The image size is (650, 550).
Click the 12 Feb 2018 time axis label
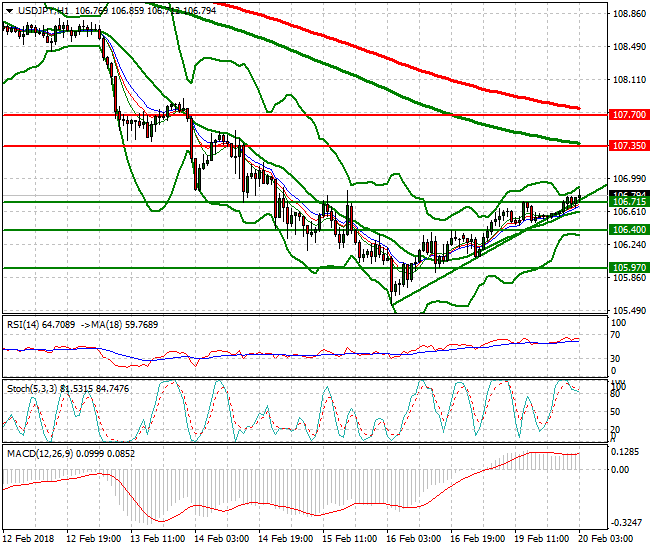tap(28, 539)
